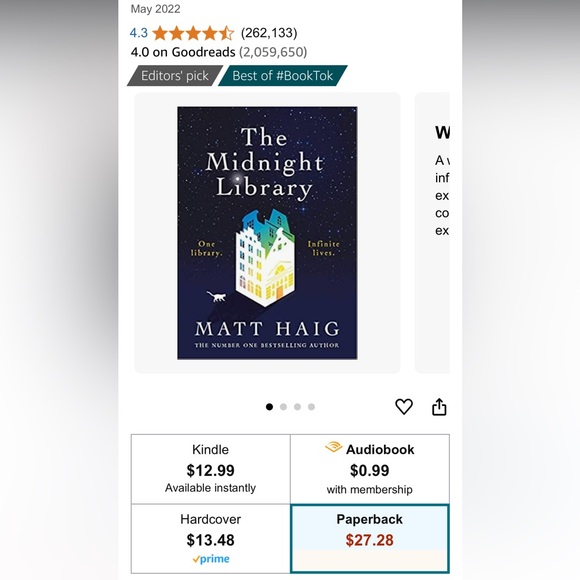Tap the Editors' pick badge

click(x=175, y=75)
